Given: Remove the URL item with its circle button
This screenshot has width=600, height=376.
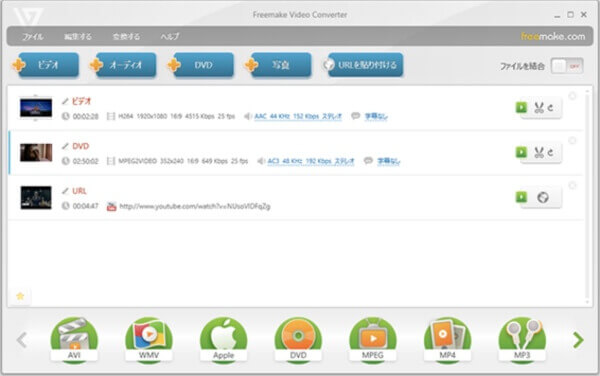Looking at the screenshot, I should pos(572,186).
